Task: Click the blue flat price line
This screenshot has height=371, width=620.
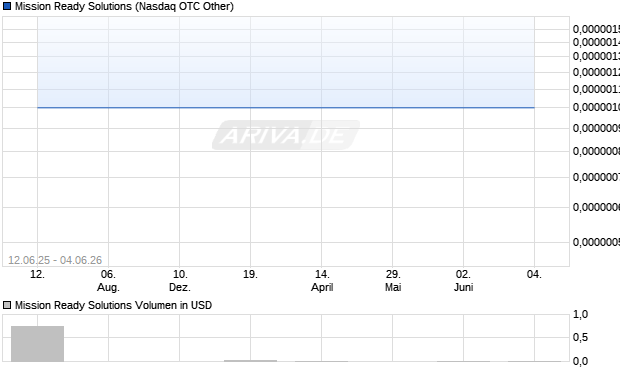Action: pyautogui.click(x=286, y=107)
